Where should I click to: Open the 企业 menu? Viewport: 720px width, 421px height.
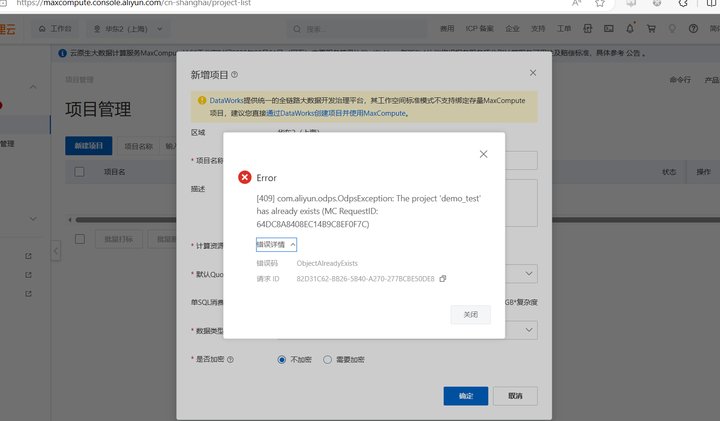coord(512,28)
